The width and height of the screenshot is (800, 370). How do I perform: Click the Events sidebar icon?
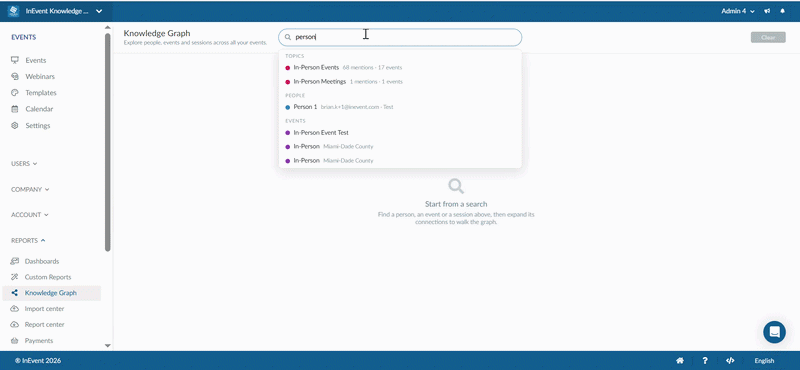15,60
